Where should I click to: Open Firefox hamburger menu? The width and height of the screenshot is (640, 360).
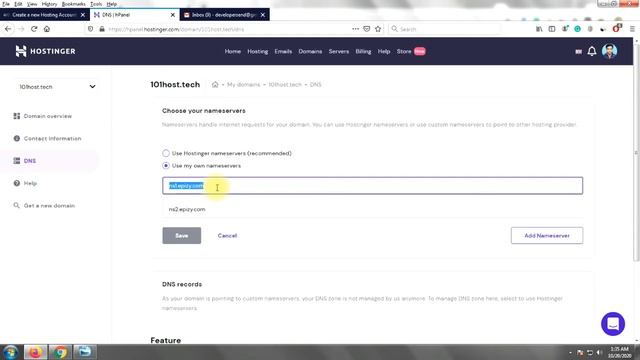632,29
